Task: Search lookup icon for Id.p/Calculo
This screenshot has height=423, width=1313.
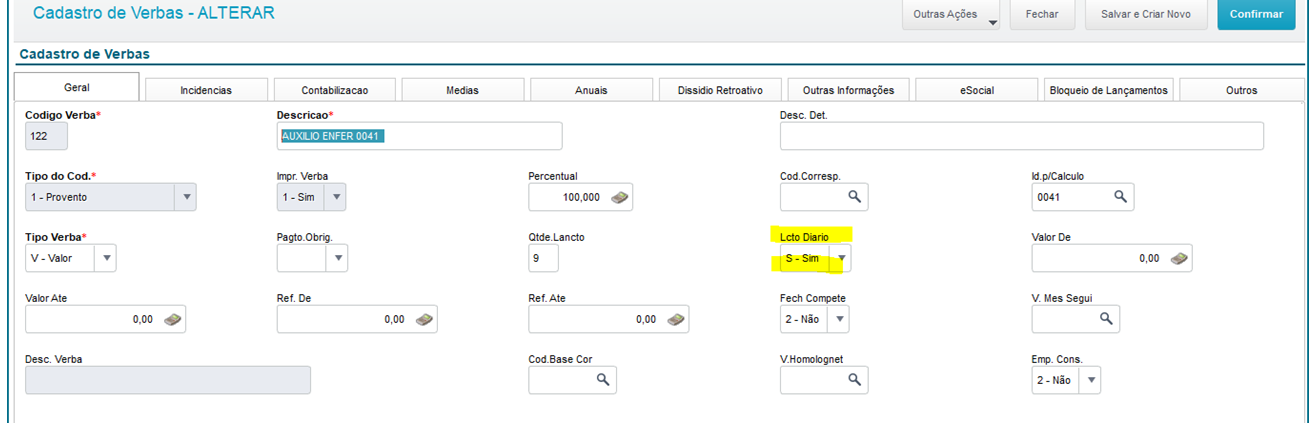Action: coord(1121,197)
